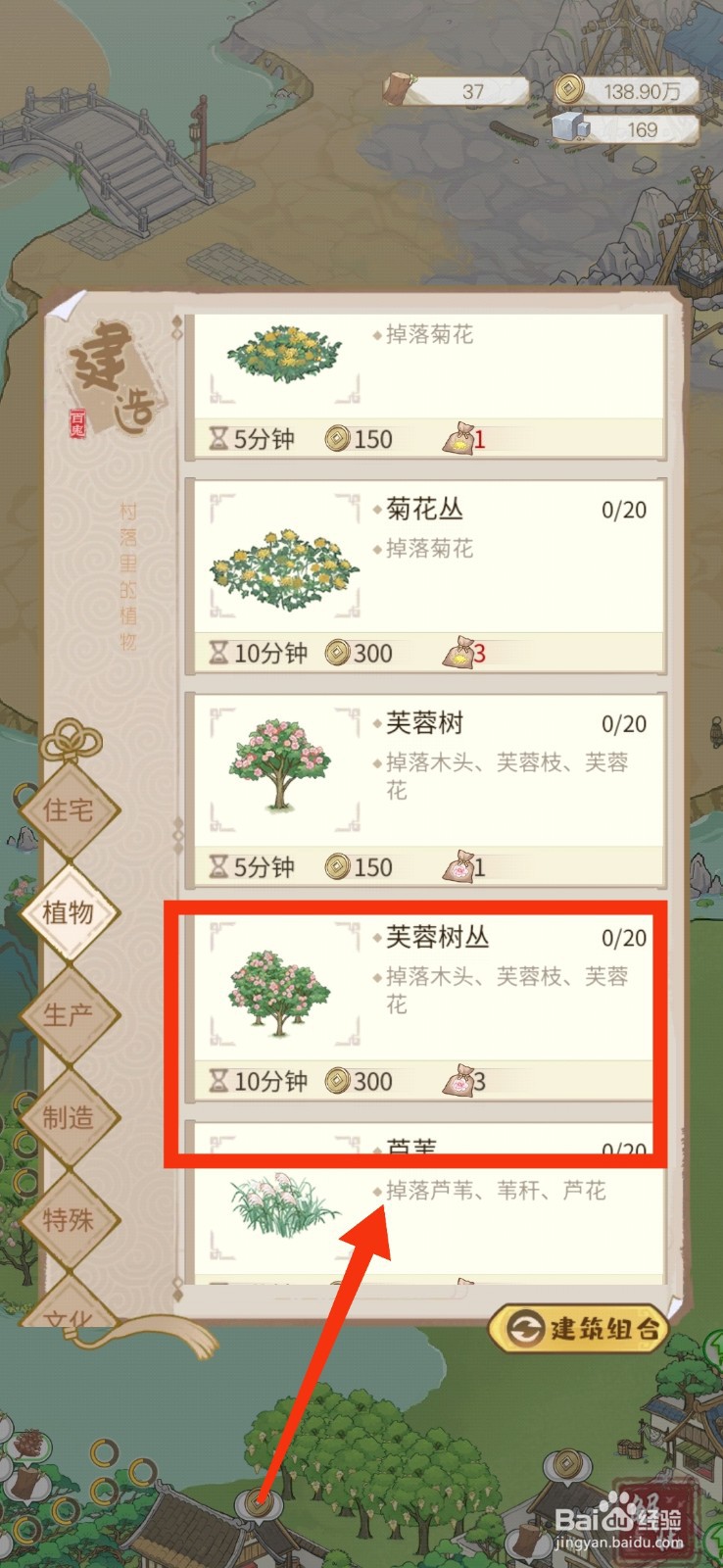Open the 生产 category tab
Screen dimensions: 723x1568
click(69, 1014)
